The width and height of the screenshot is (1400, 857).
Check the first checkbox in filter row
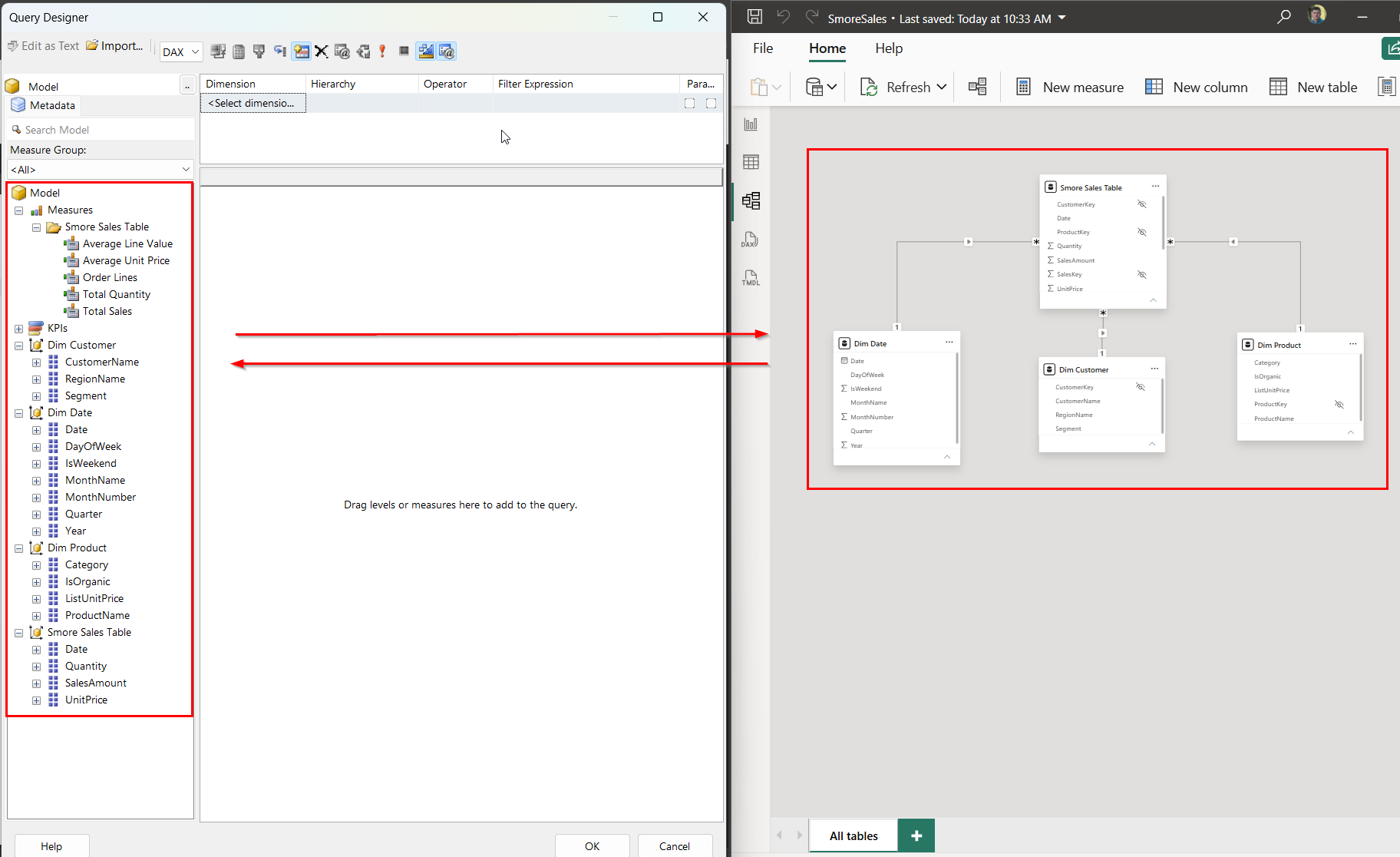[689, 103]
